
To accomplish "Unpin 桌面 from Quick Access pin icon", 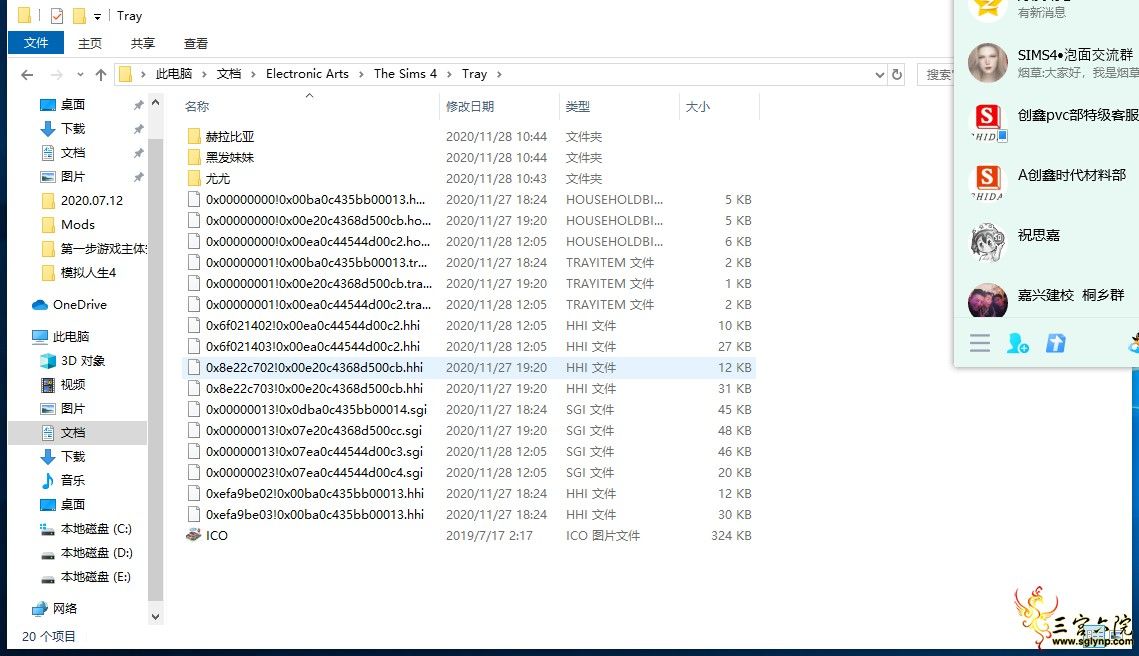I will [x=138, y=105].
